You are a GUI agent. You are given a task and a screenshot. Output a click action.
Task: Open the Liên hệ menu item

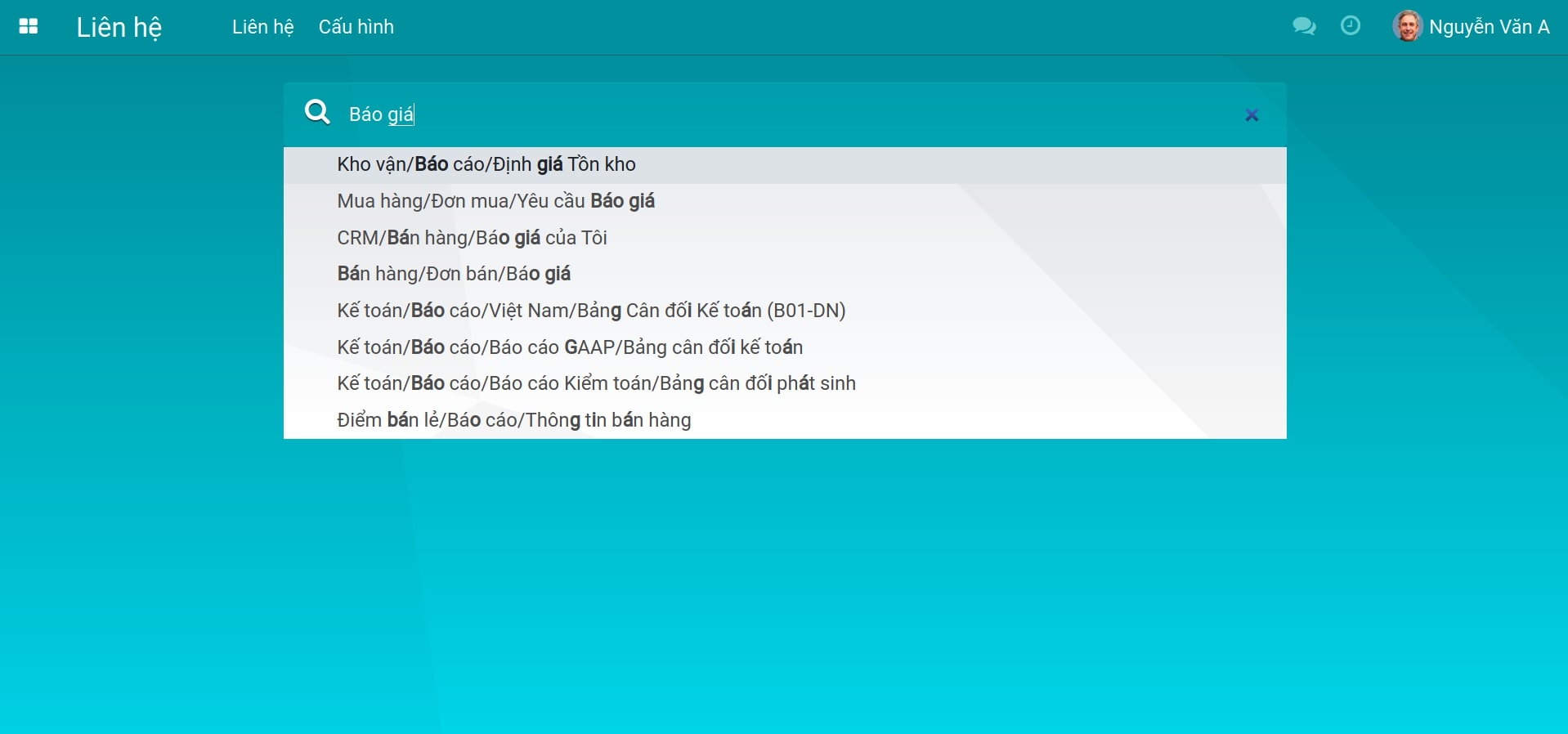[262, 27]
